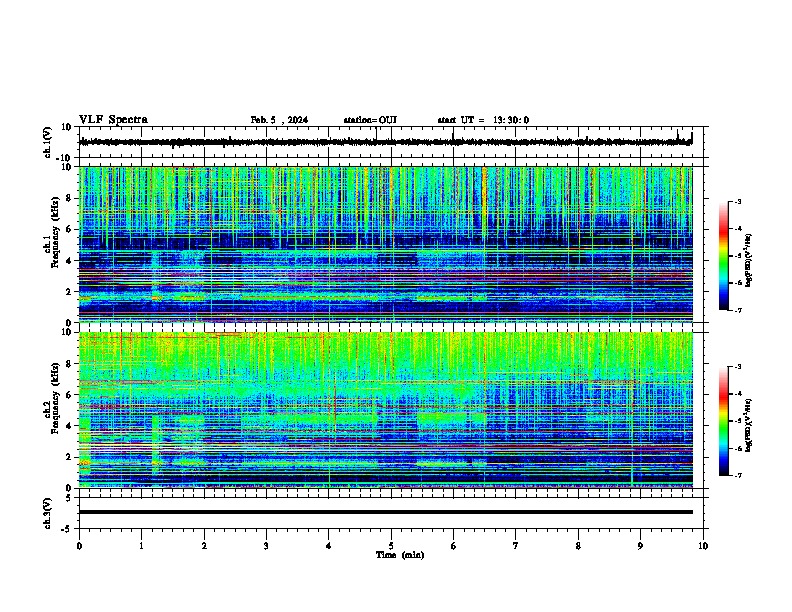Click the 'ch.3(V)' axis label
The image size is (792, 612).
[47, 513]
